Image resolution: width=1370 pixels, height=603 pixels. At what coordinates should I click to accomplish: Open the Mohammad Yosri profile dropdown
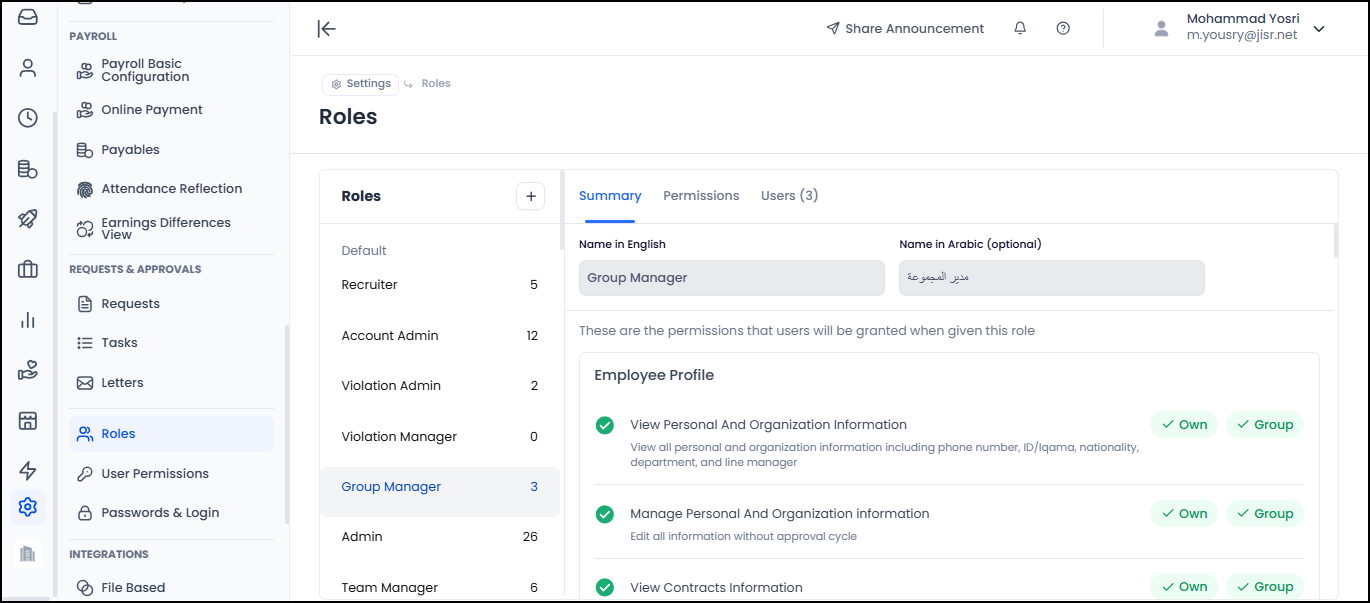pyautogui.click(x=1243, y=28)
